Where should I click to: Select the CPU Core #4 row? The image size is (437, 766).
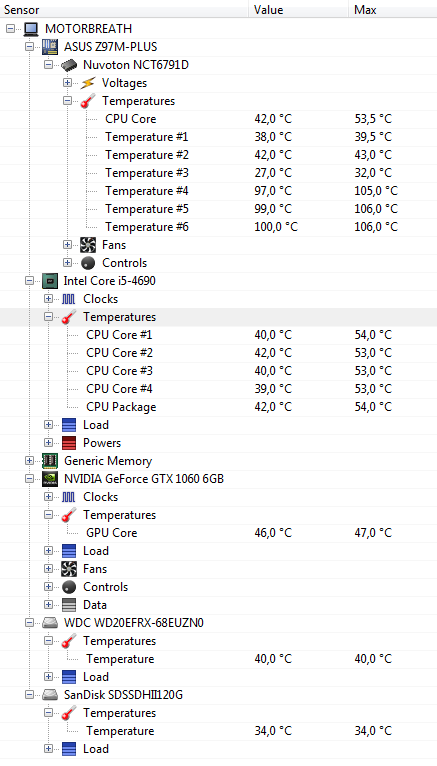pos(218,389)
